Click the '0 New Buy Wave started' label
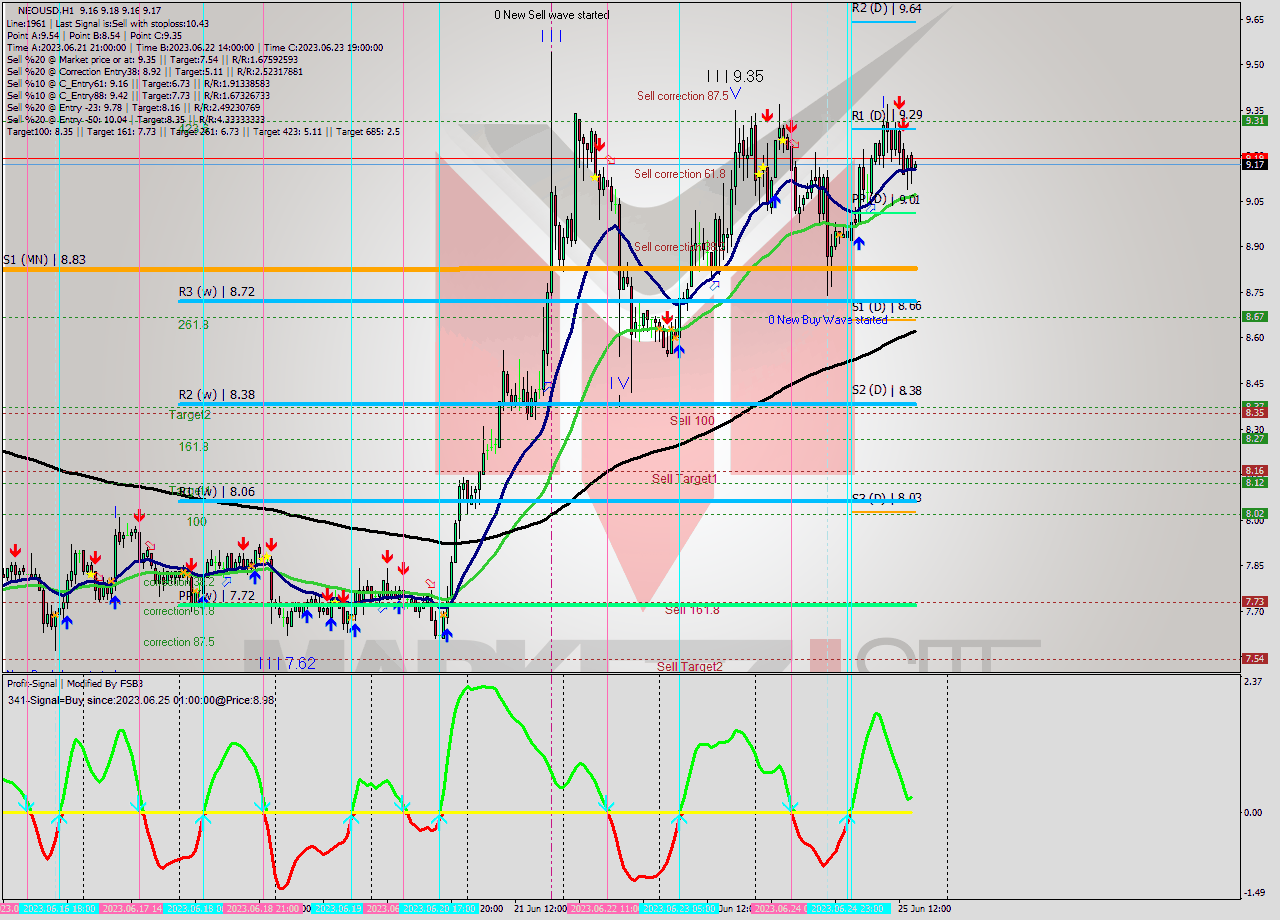1280x920 pixels. coord(827,320)
